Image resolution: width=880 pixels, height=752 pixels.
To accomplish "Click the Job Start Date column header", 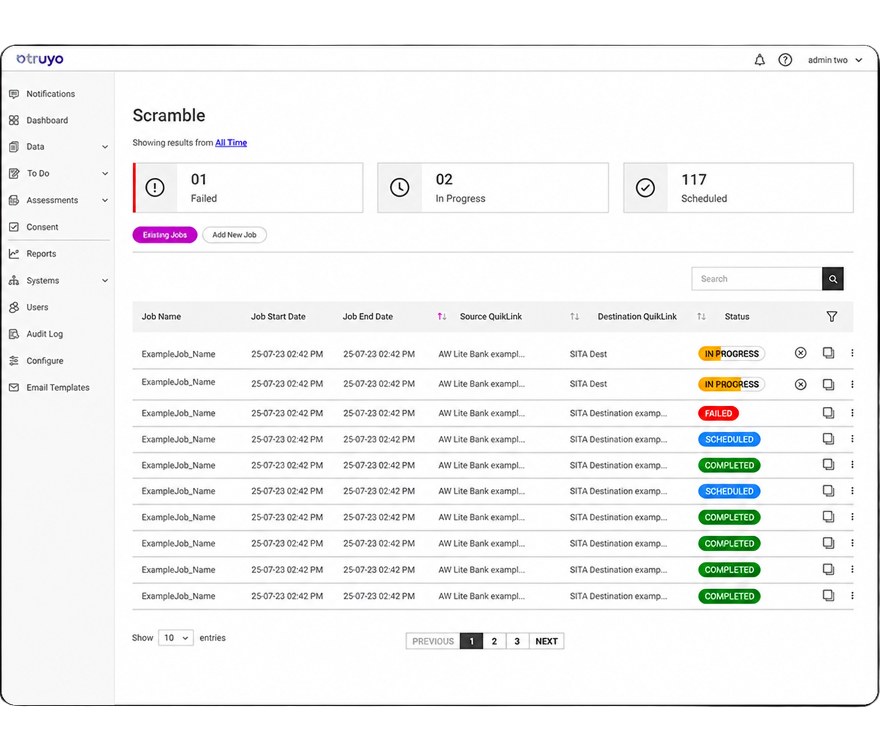I will click(x=278, y=317).
